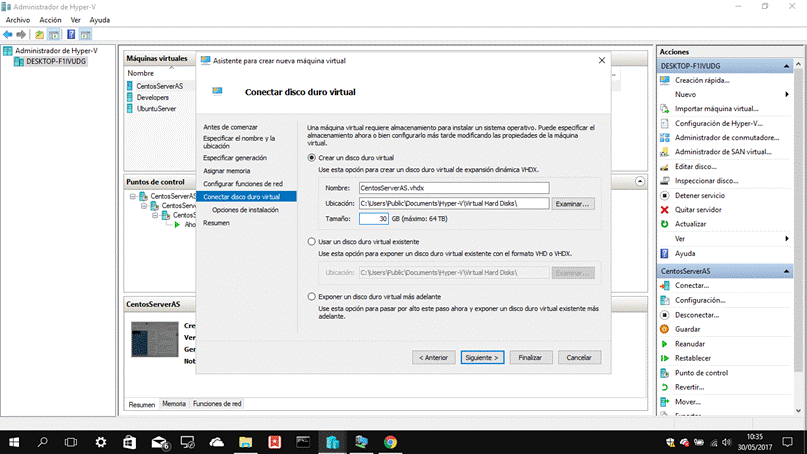Click the Siguiente button

482,357
